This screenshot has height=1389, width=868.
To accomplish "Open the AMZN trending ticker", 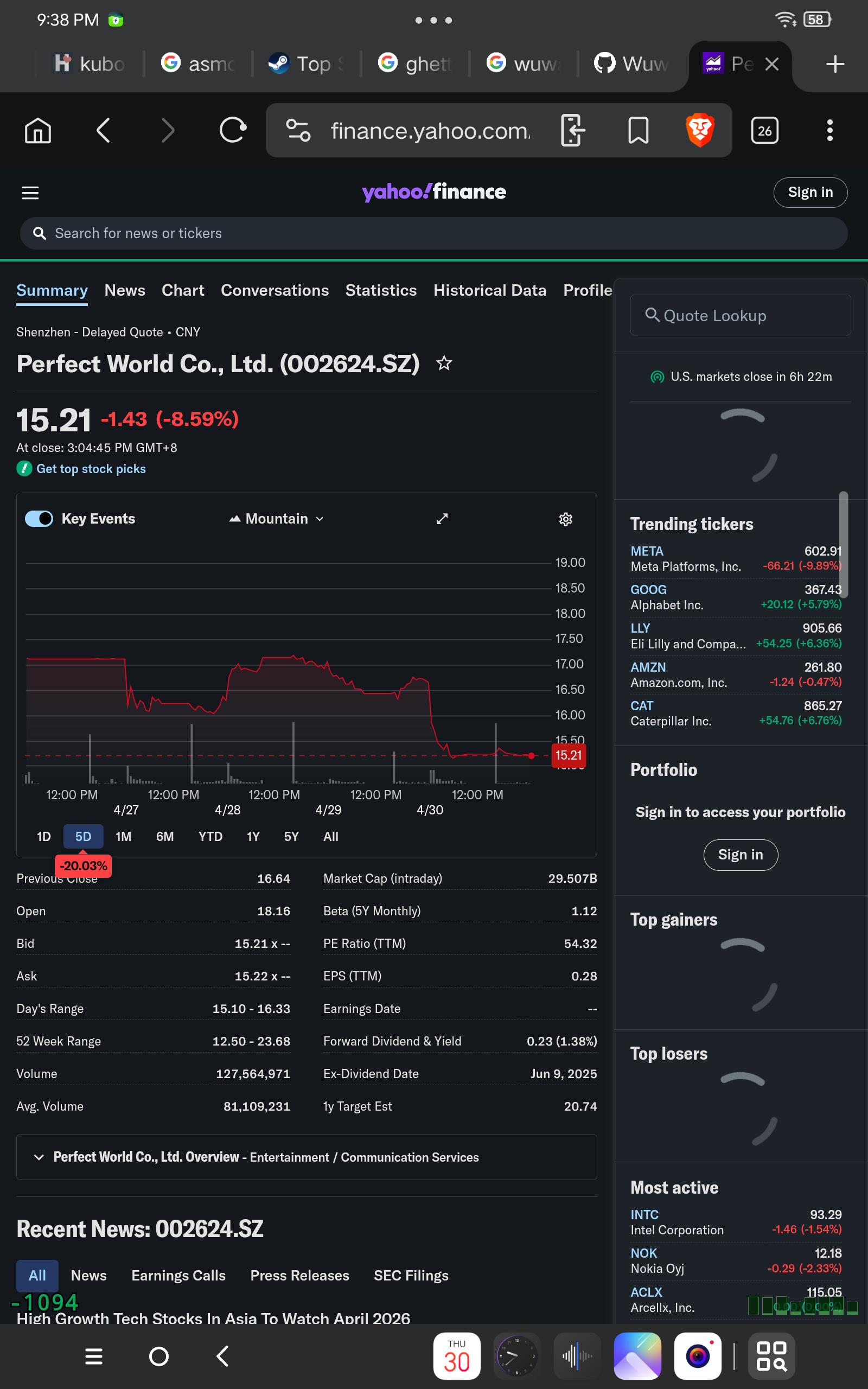I will tap(648, 667).
